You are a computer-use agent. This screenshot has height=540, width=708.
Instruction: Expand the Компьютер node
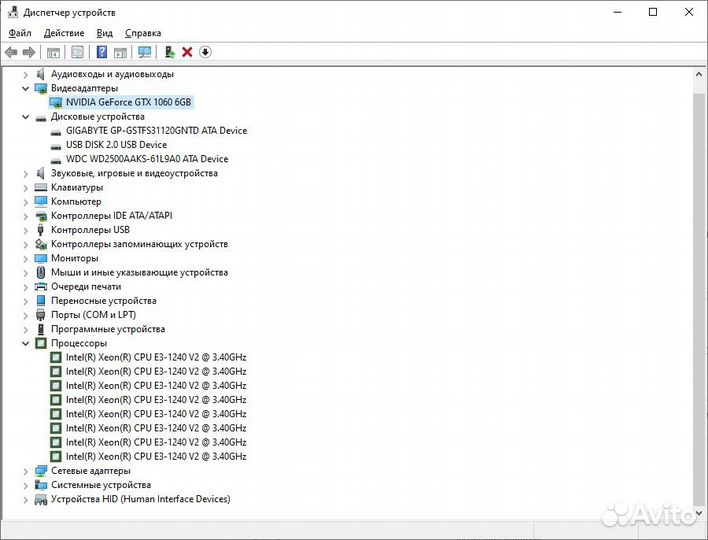pyautogui.click(x=26, y=202)
